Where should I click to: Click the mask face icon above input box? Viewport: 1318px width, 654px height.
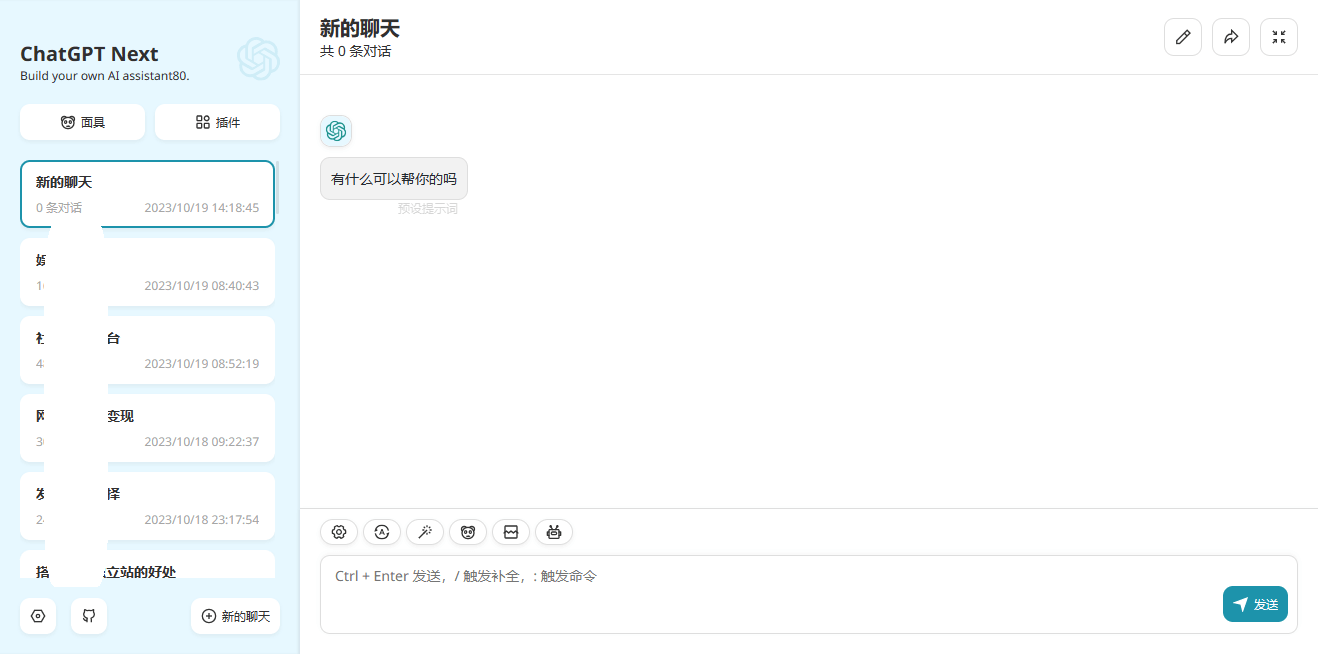(x=468, y=532)
